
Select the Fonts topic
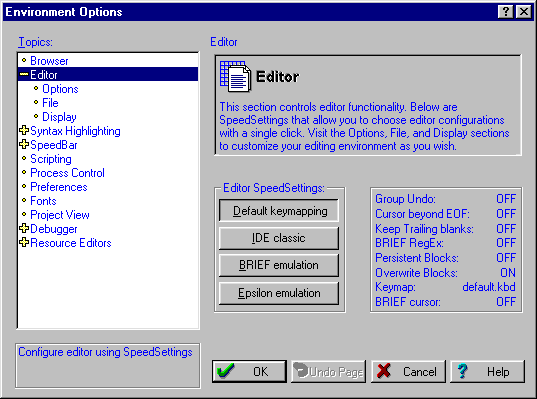click(x=43, y=201)
